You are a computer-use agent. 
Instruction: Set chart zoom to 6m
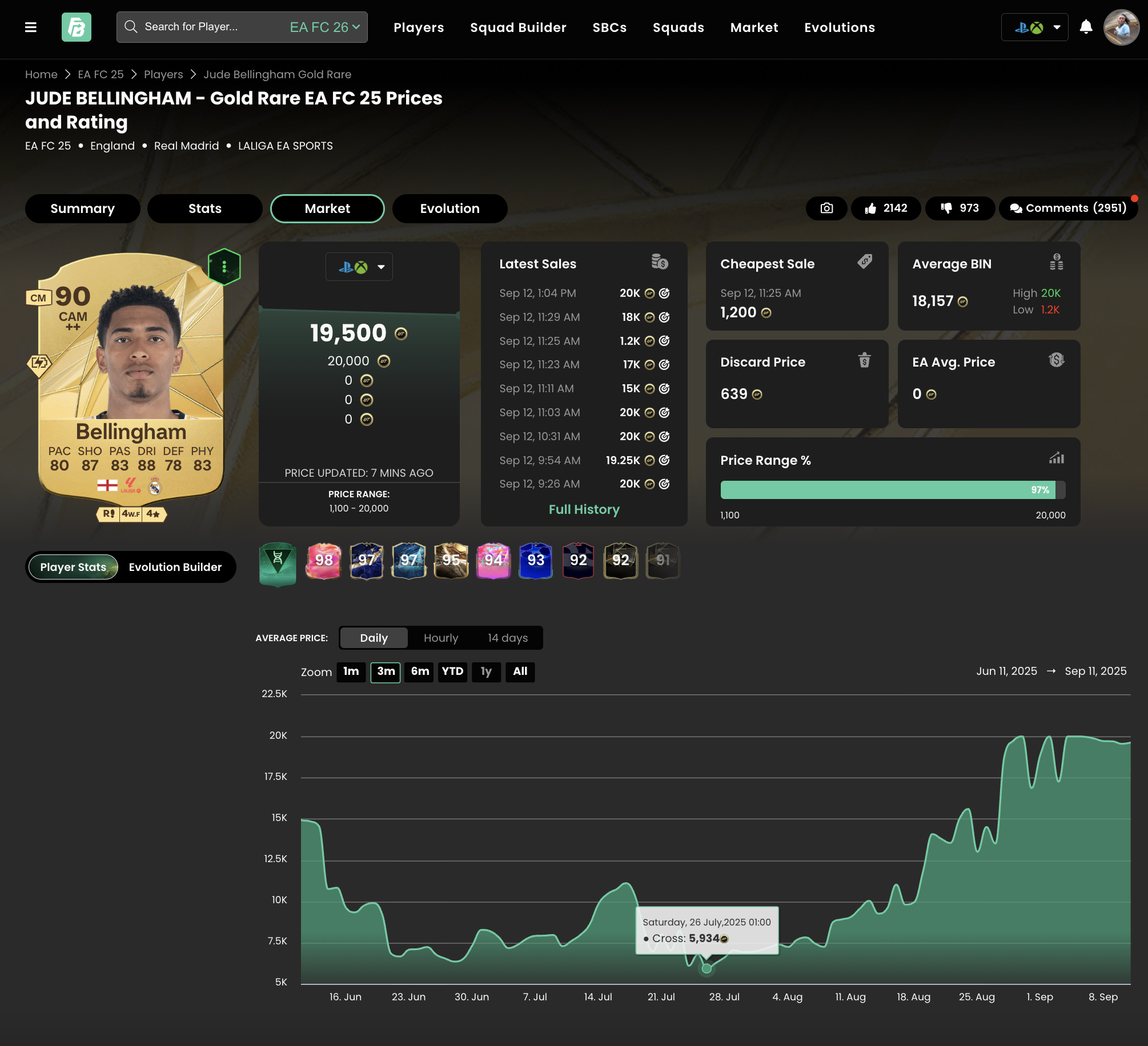[420, 671]
